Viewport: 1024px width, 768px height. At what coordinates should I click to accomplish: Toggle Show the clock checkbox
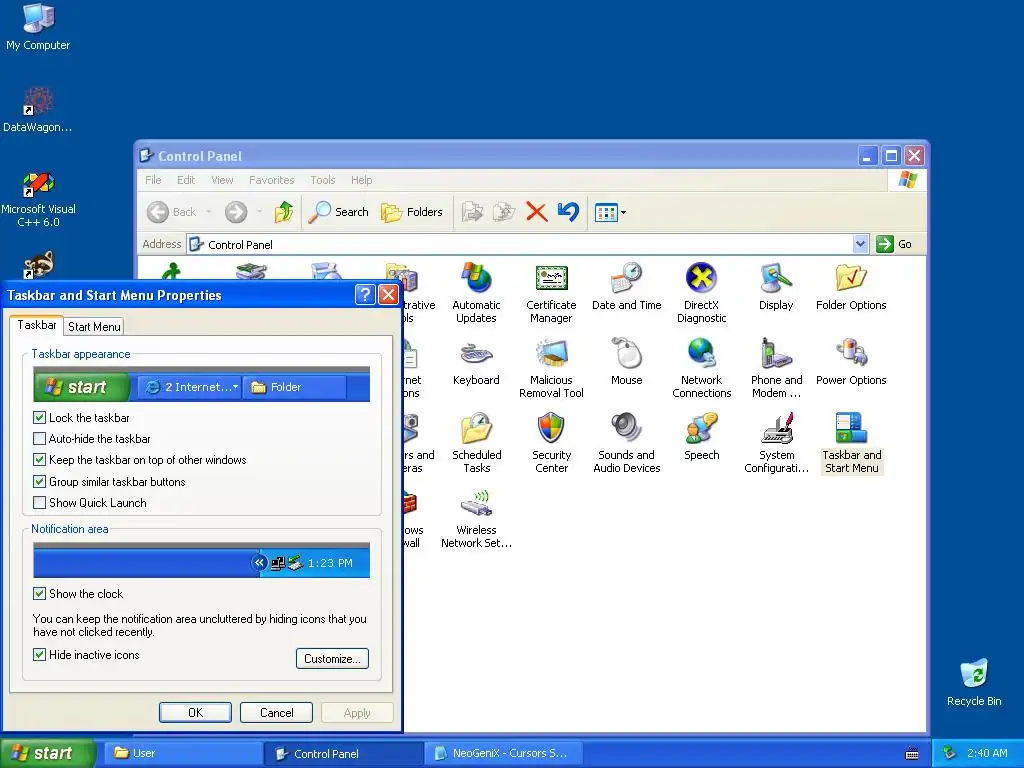coord(40,594)
